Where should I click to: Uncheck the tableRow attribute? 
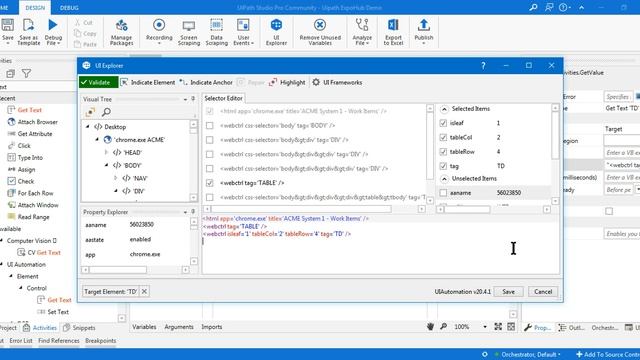pos(443,151)
